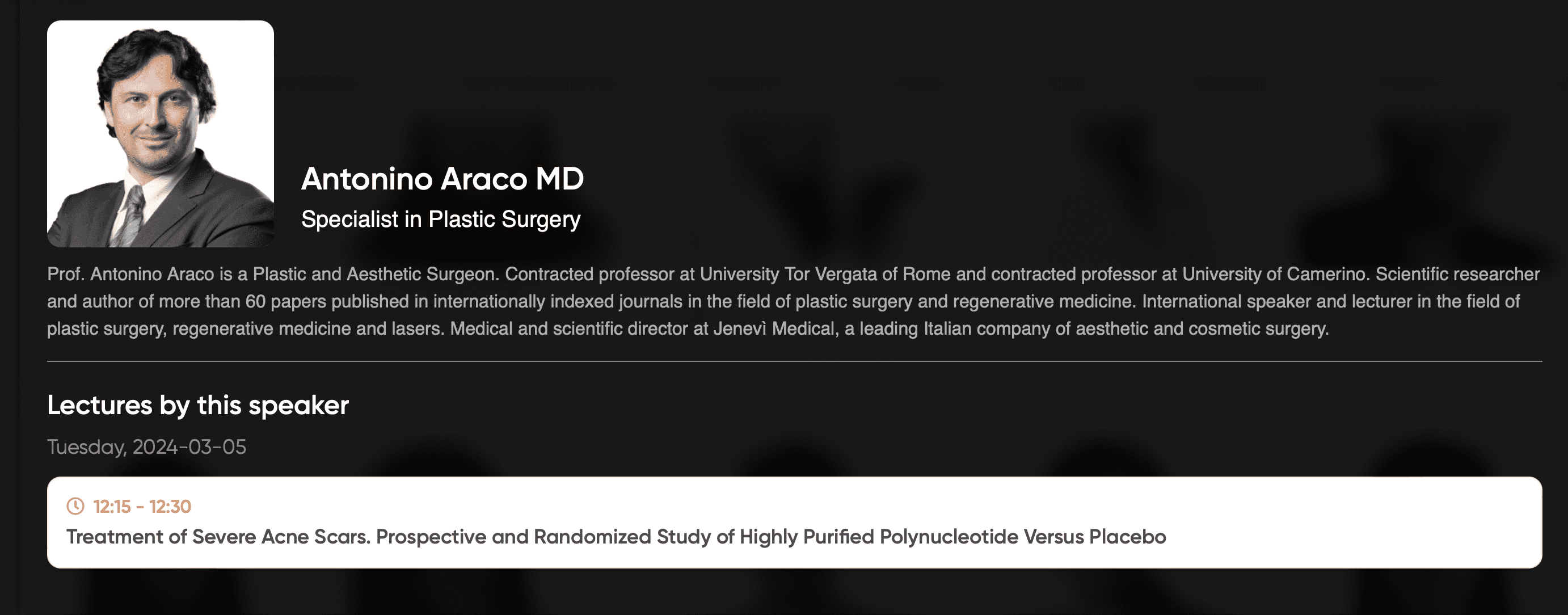
Task: Click the Specialist in Plastic Surgery subtitle
Action: click(x=441, y=219)
